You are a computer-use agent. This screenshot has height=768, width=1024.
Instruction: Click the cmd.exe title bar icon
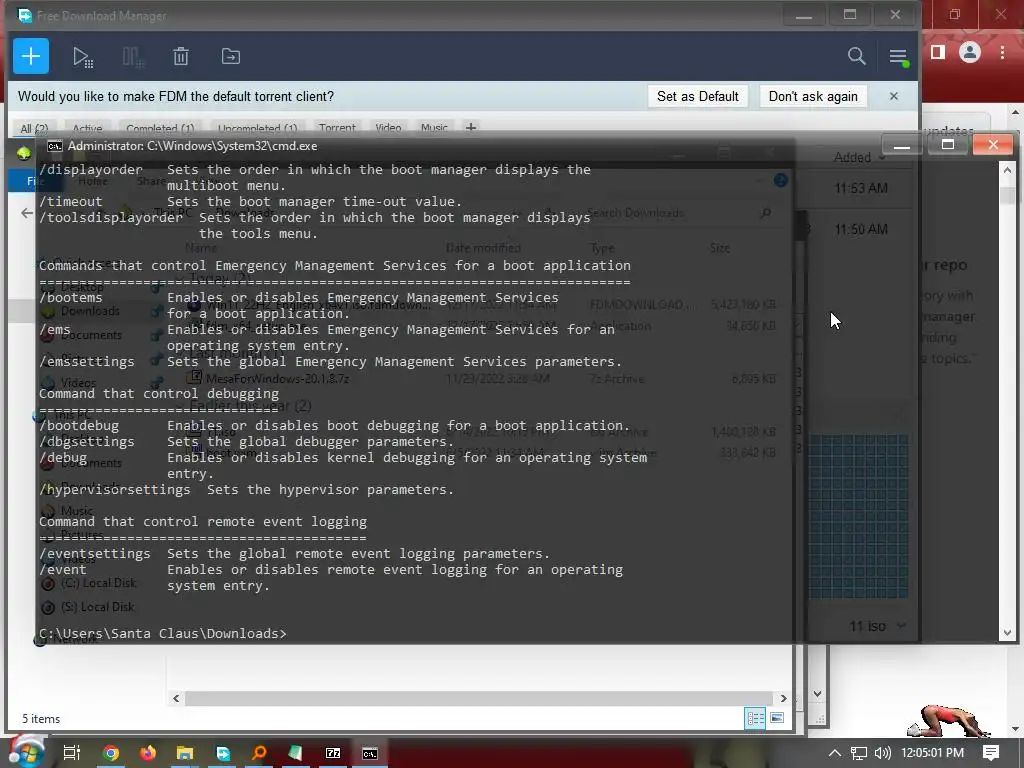pos(55,146)
